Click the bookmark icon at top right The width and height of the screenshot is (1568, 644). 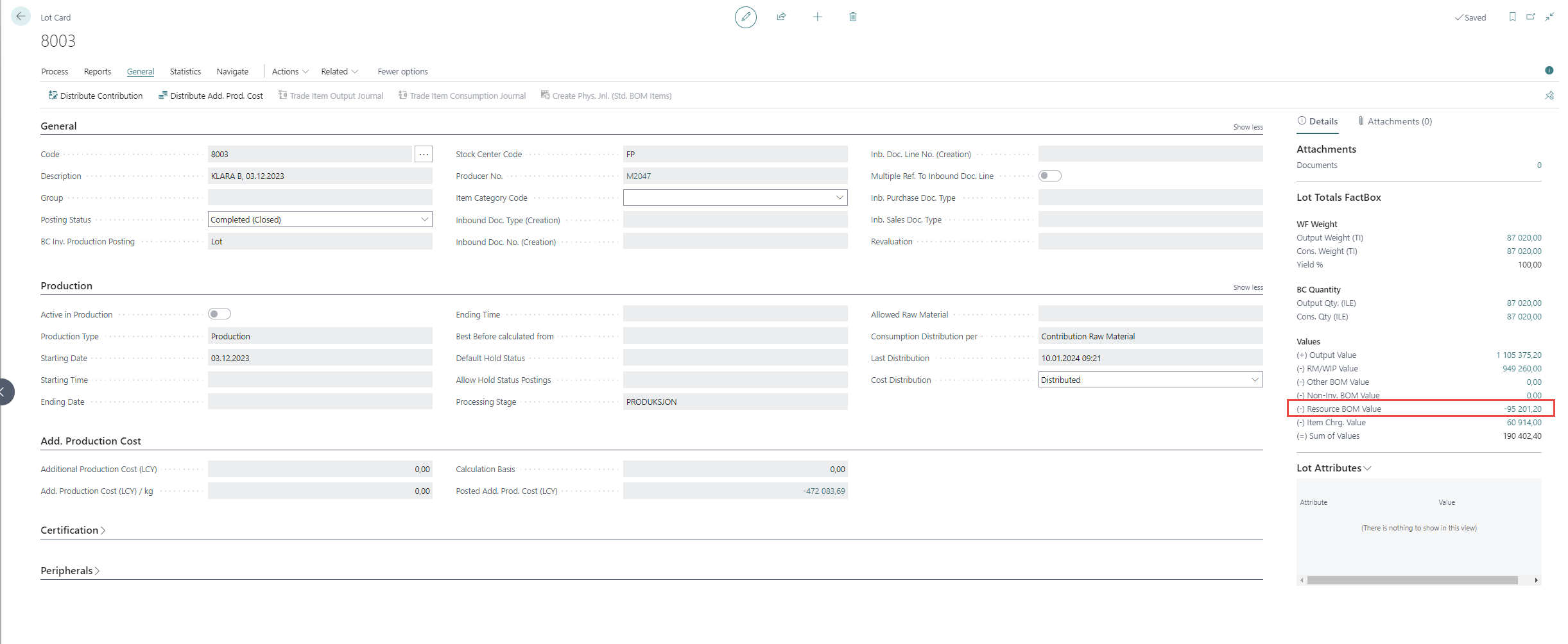1512,17
